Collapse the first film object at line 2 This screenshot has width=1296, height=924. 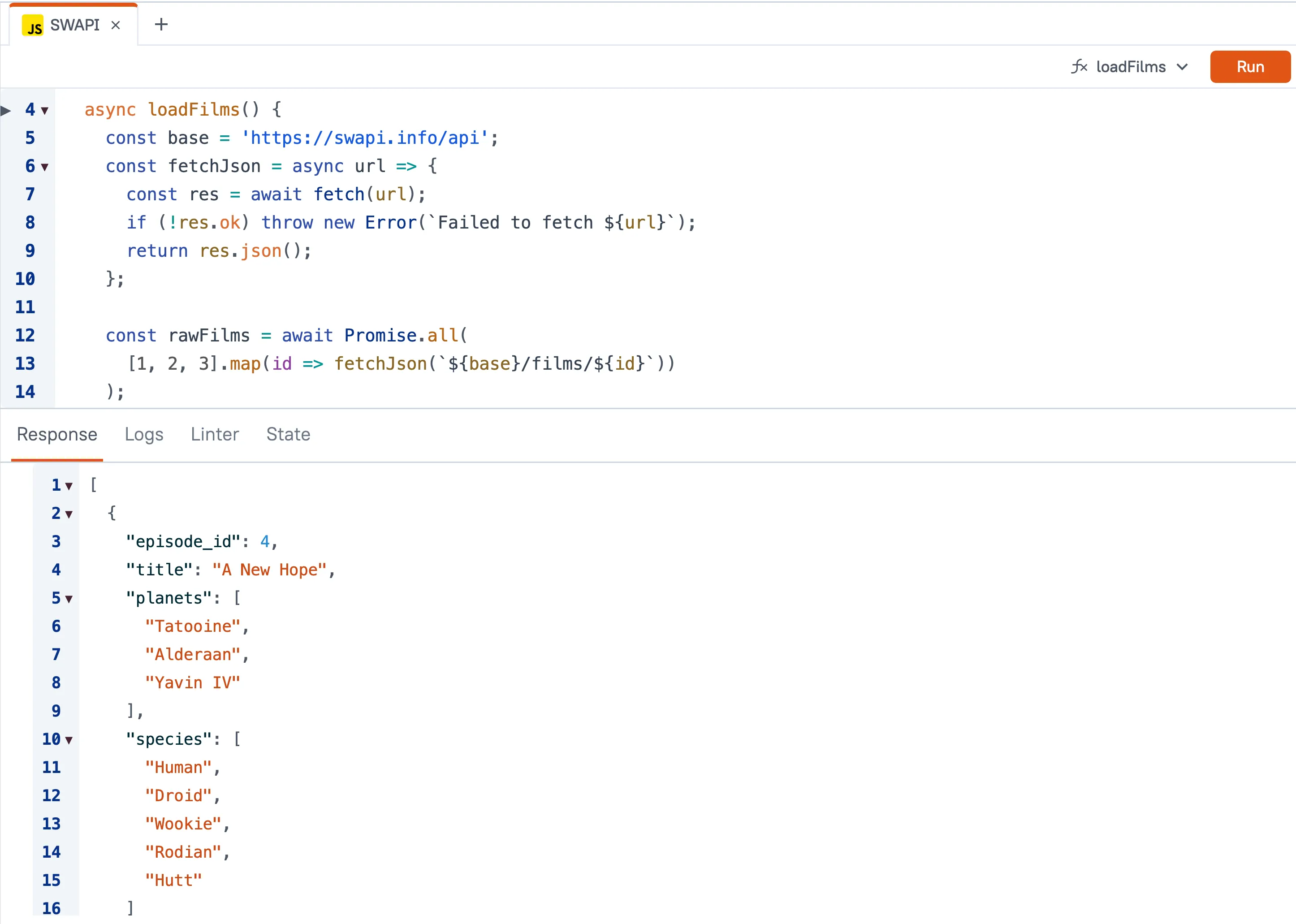[69, 514]
